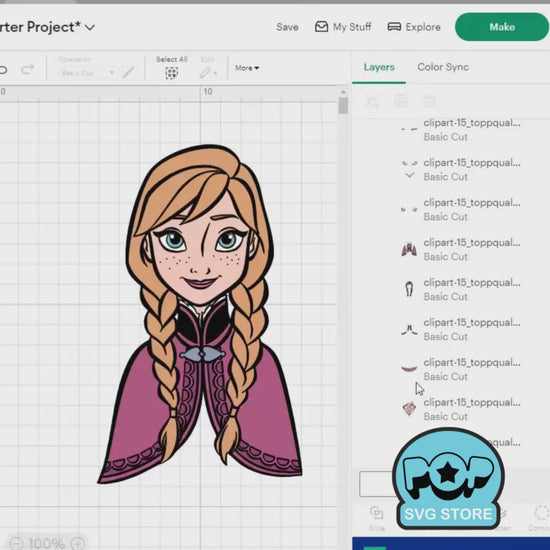This screenshot has height=550, width=550.
Task: Open the project name dropdown chevron
Action: coord(90,27)
